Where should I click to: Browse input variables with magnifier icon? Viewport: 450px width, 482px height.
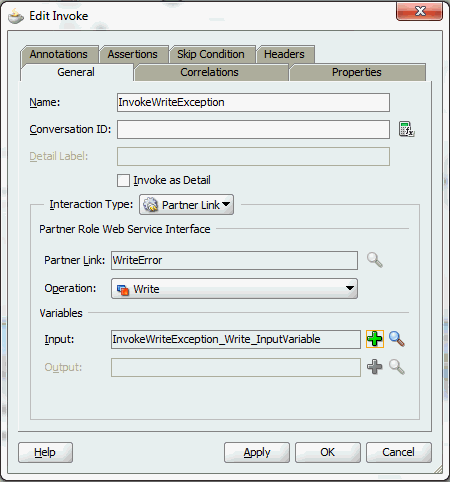pyautogui.click(x=397, y=339)
